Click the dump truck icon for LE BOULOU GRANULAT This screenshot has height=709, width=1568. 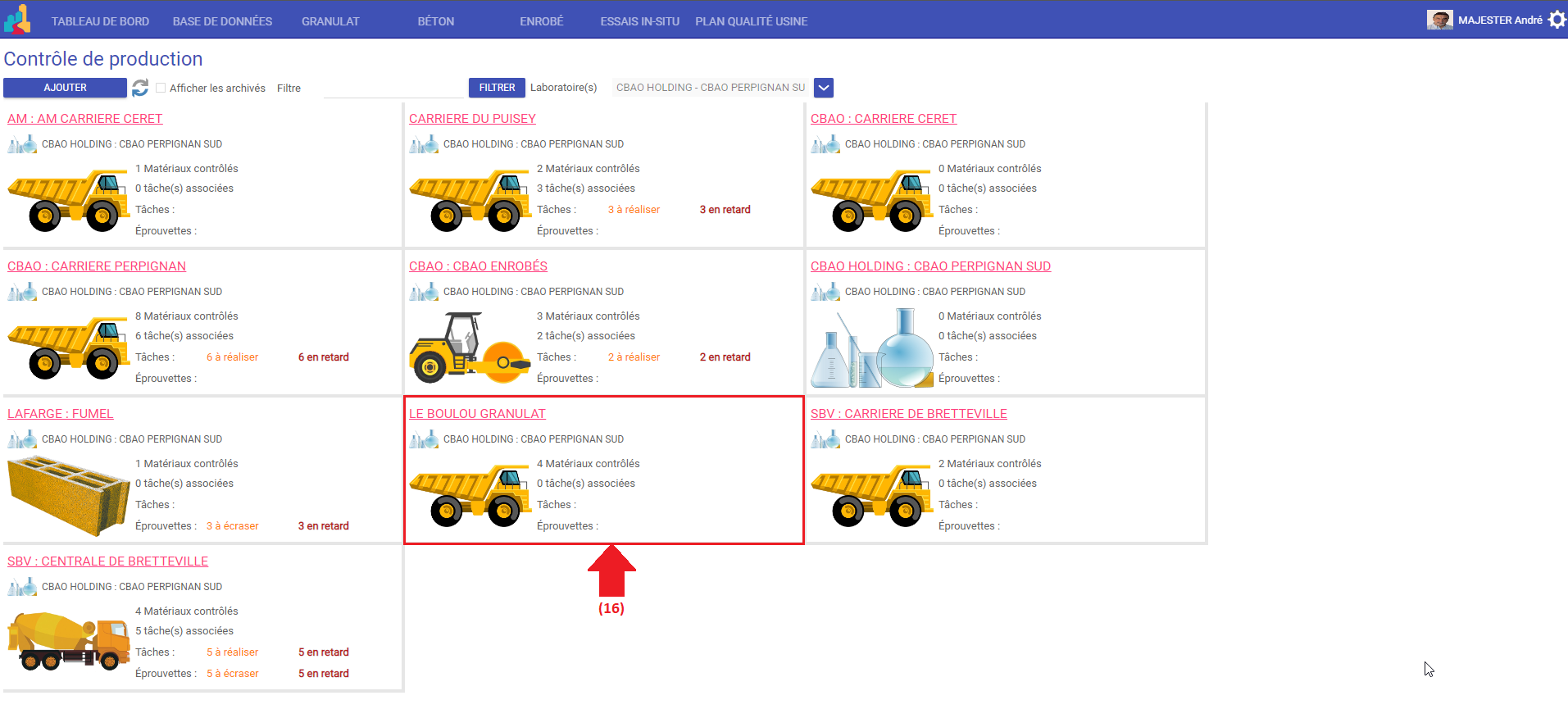[470, 495]
